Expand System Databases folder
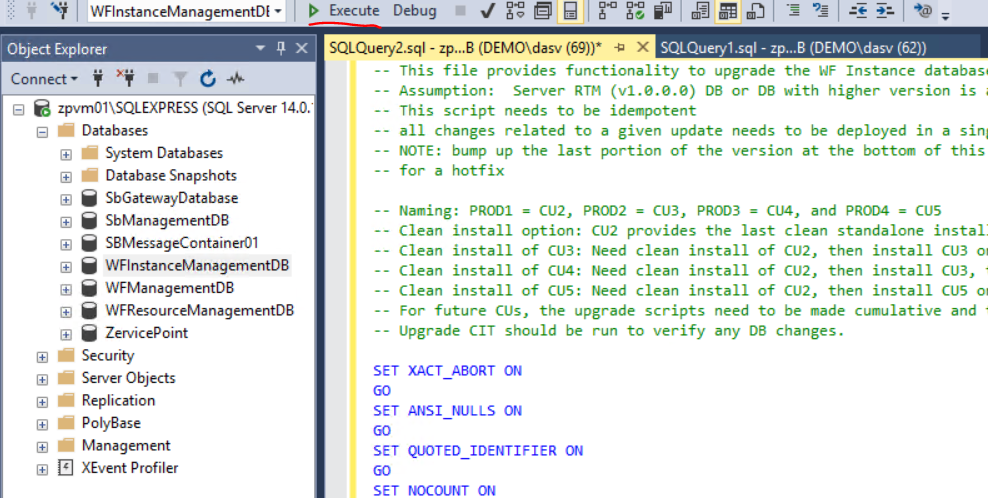Viewport: 988px width, 498px height. (x=66, y=154)
